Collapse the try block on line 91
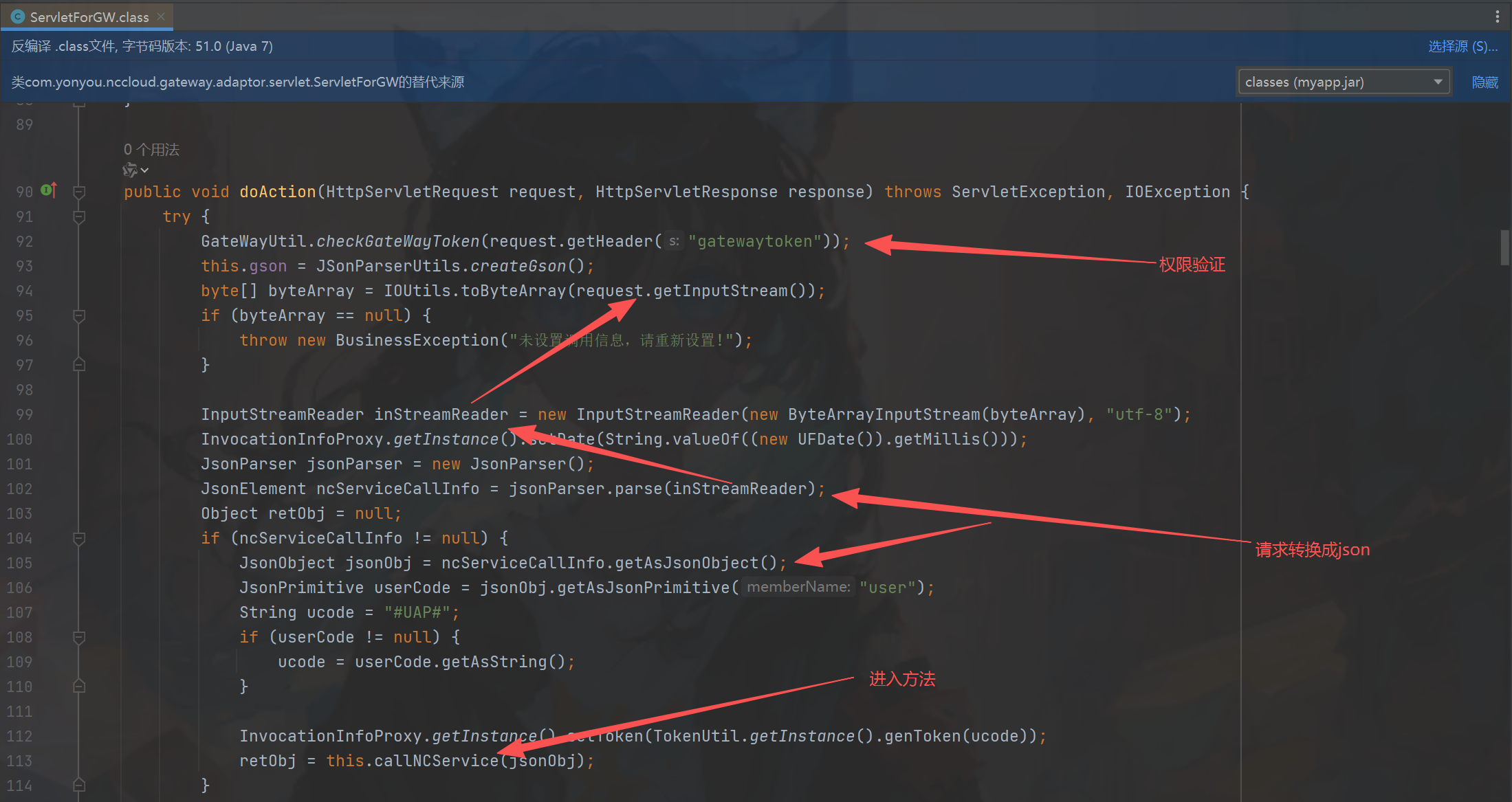1512x802 pixels. (x=79, y=216)
